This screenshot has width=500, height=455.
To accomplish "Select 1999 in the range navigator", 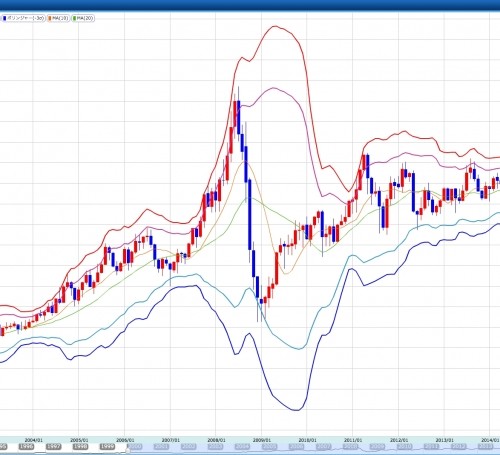I will point(107,446).
